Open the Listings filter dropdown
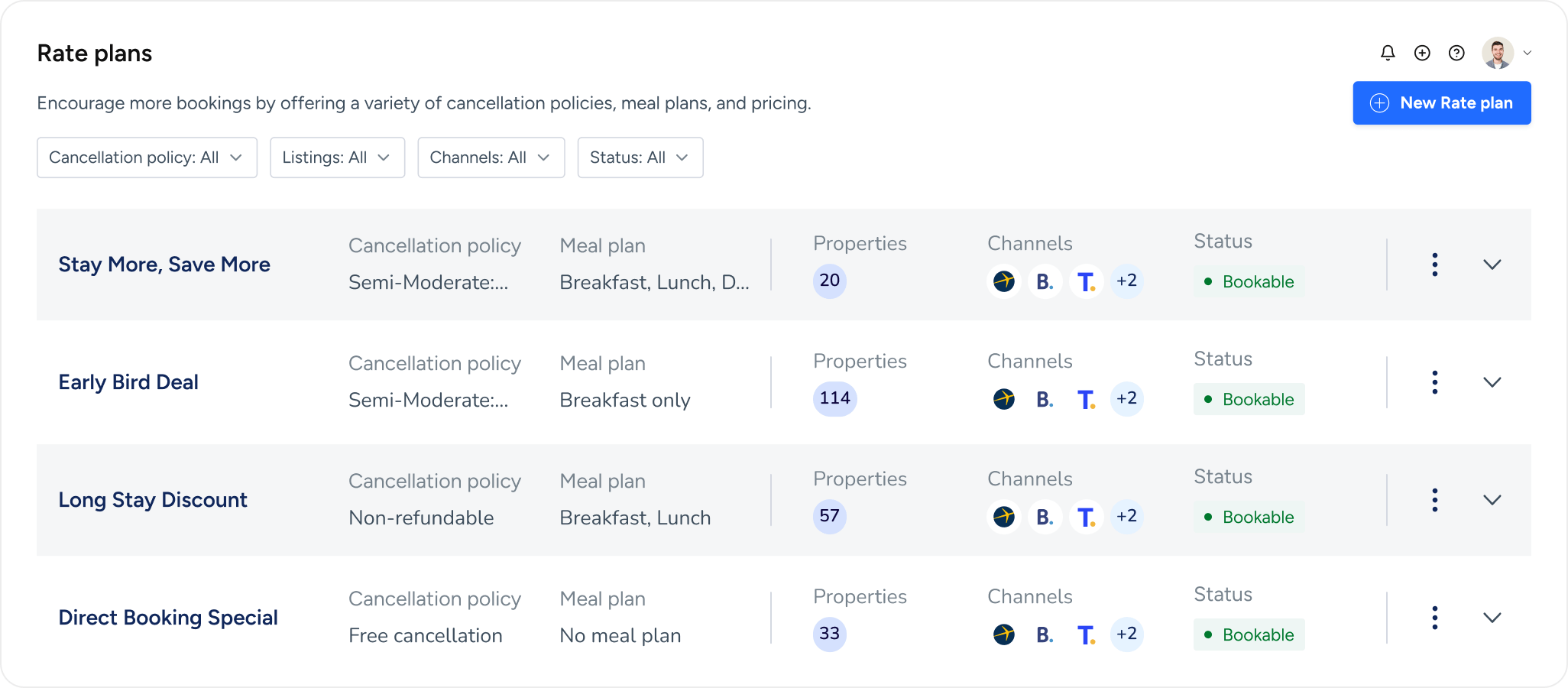This screenshot has width=1568, height=688. [337, 157]
